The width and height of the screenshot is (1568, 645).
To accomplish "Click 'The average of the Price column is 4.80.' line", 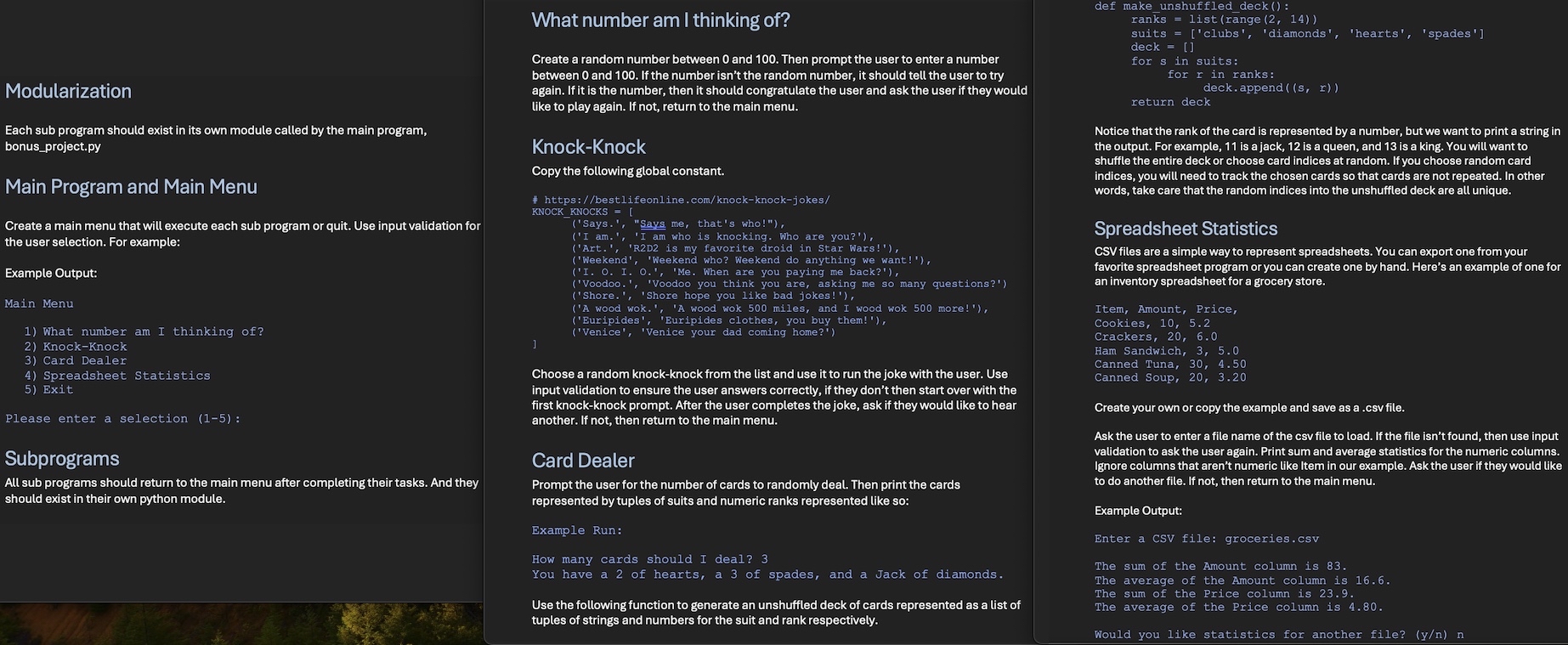I will pyautogui.click(x=1239, y=608).
